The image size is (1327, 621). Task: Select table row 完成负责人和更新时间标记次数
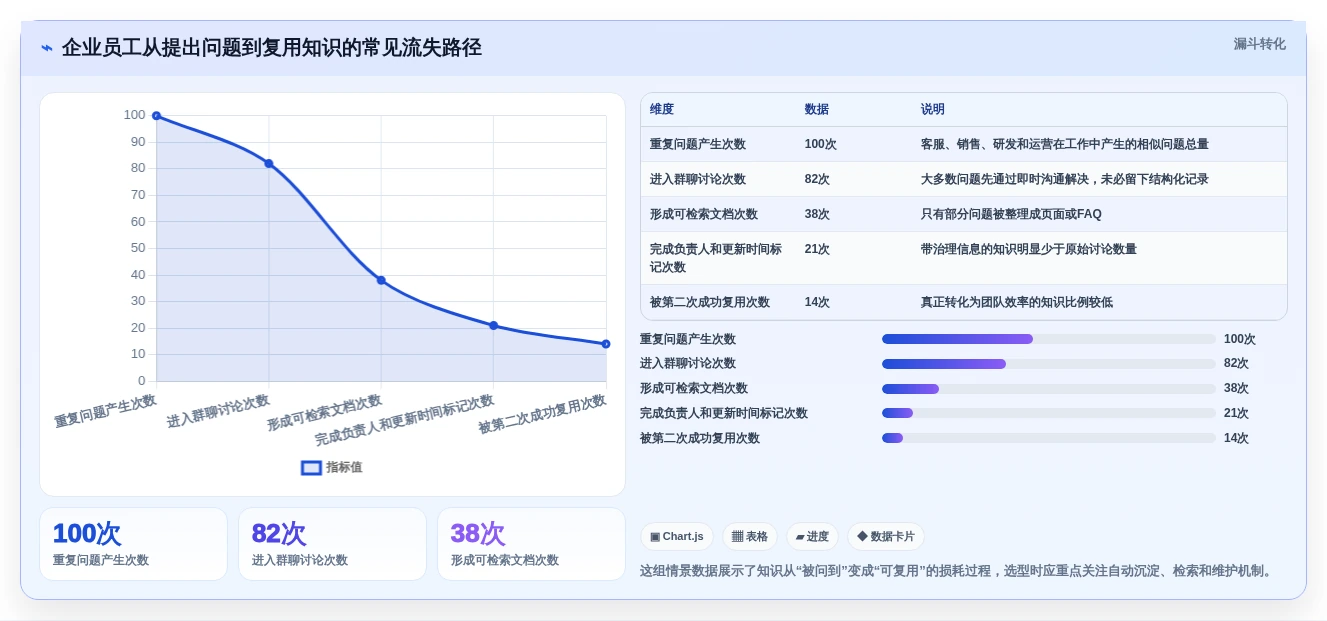point(964,258)
